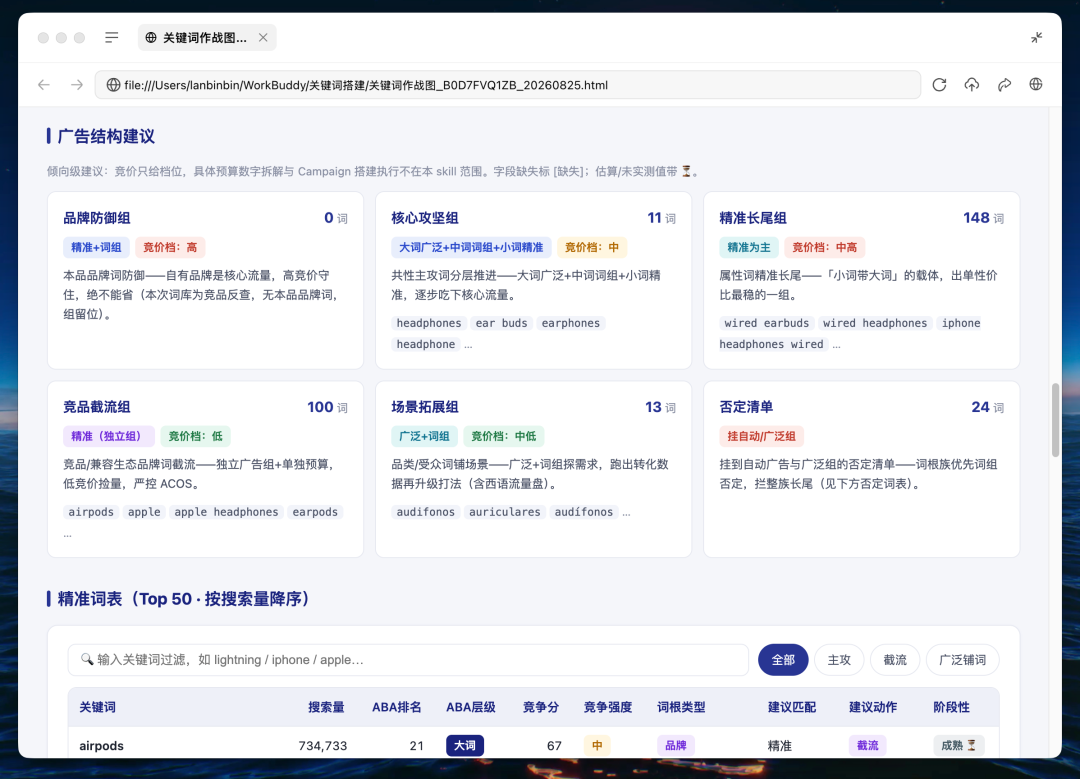1080x779 pixels.
Task: Click the 精准为主 tag
Action: pos(749,247)
